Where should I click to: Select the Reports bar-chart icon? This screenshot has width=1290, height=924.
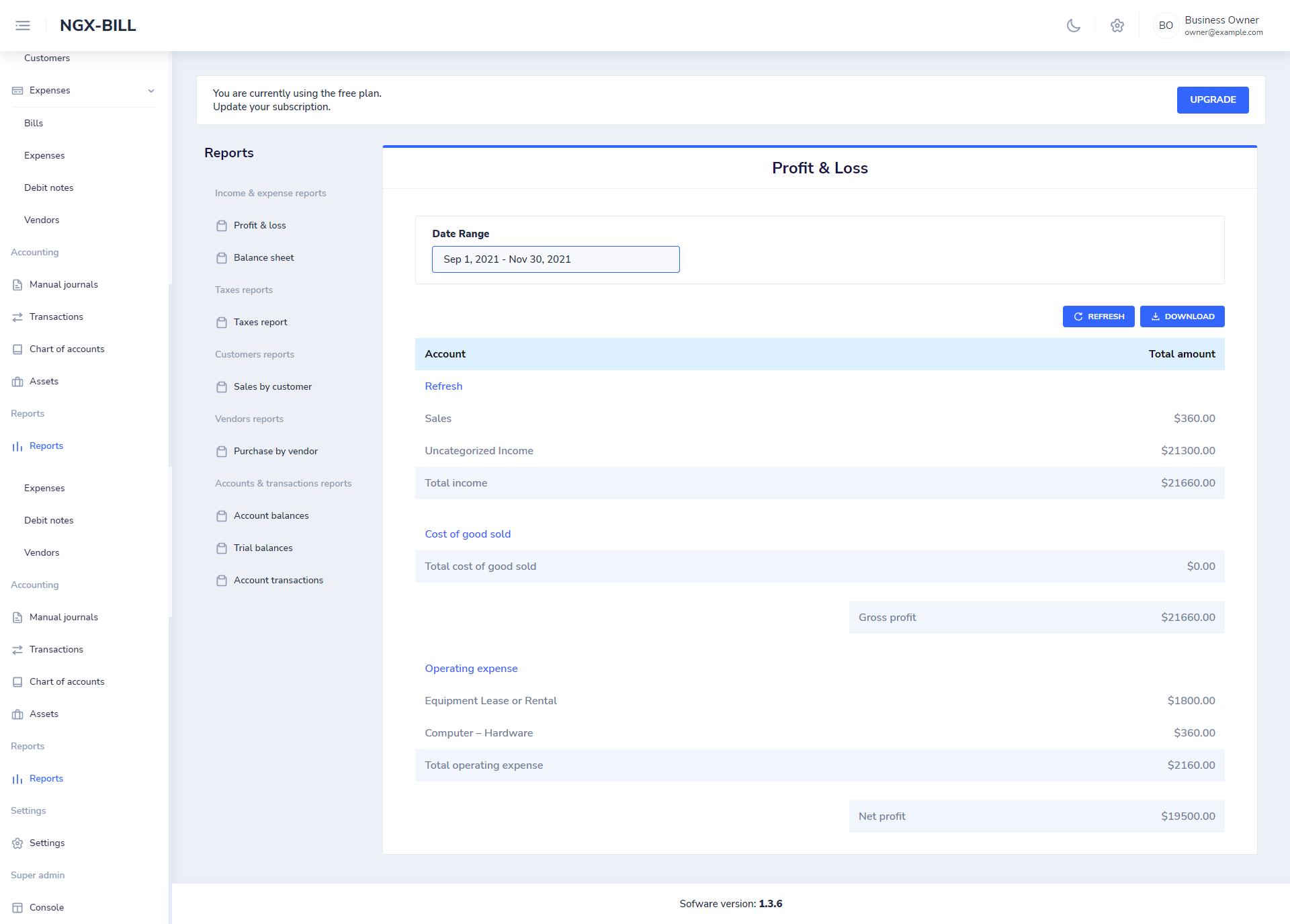(17, 446)
